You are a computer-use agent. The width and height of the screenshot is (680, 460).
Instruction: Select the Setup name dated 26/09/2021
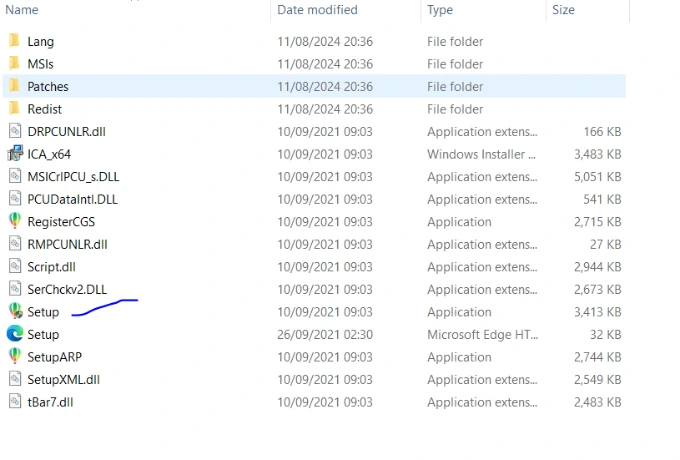43,335
